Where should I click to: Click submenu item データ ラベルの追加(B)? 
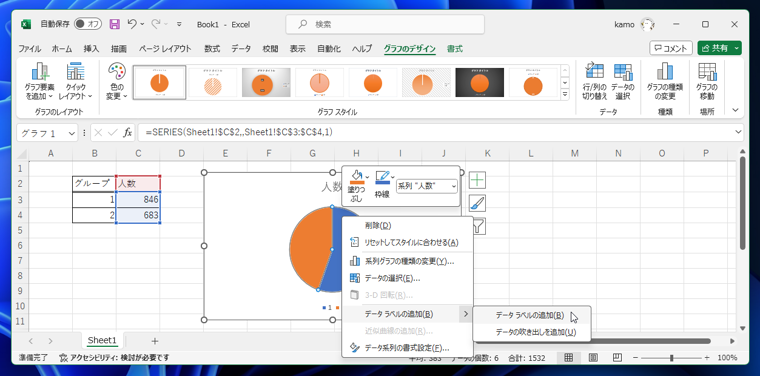click(x=531, y=315)
